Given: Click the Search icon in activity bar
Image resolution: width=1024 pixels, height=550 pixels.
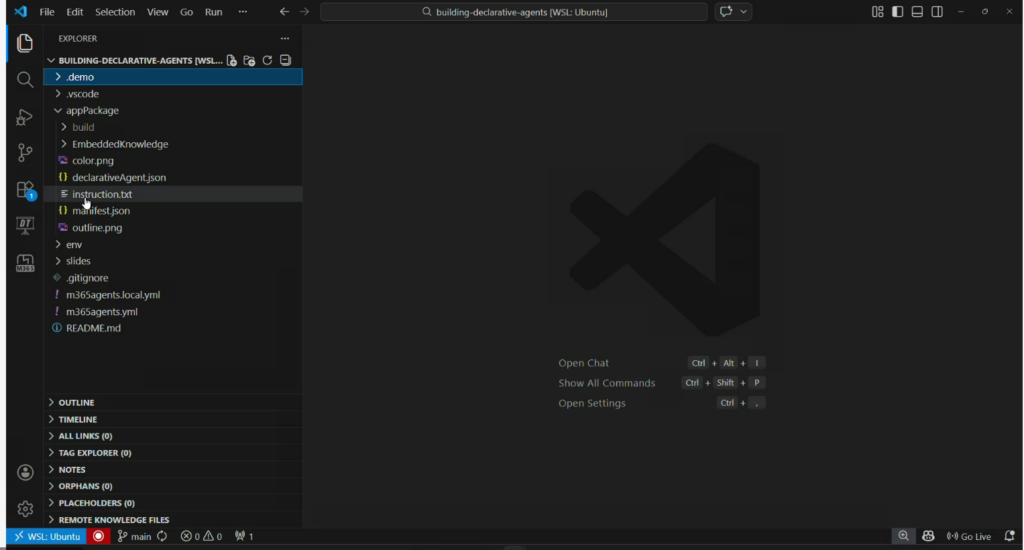Looking at the screenshot, I should pos(25,80).
